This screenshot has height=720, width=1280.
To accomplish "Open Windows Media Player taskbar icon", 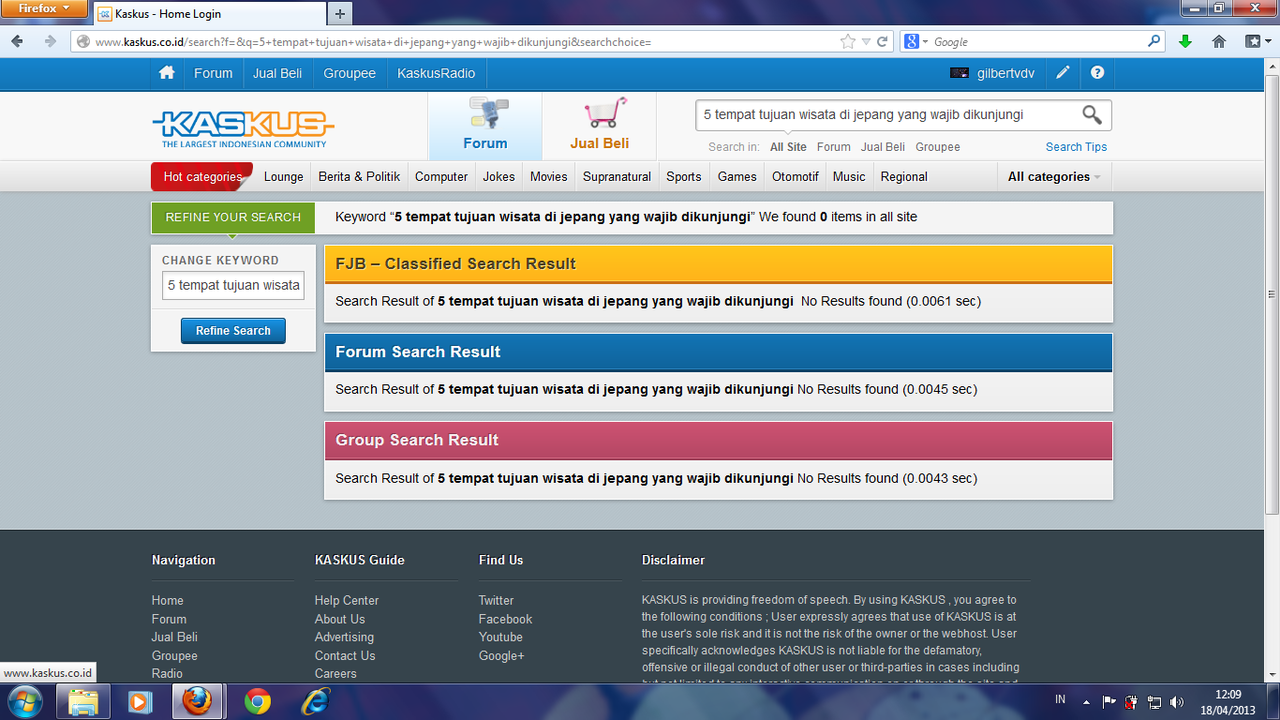I will click(x=140, y=702).
